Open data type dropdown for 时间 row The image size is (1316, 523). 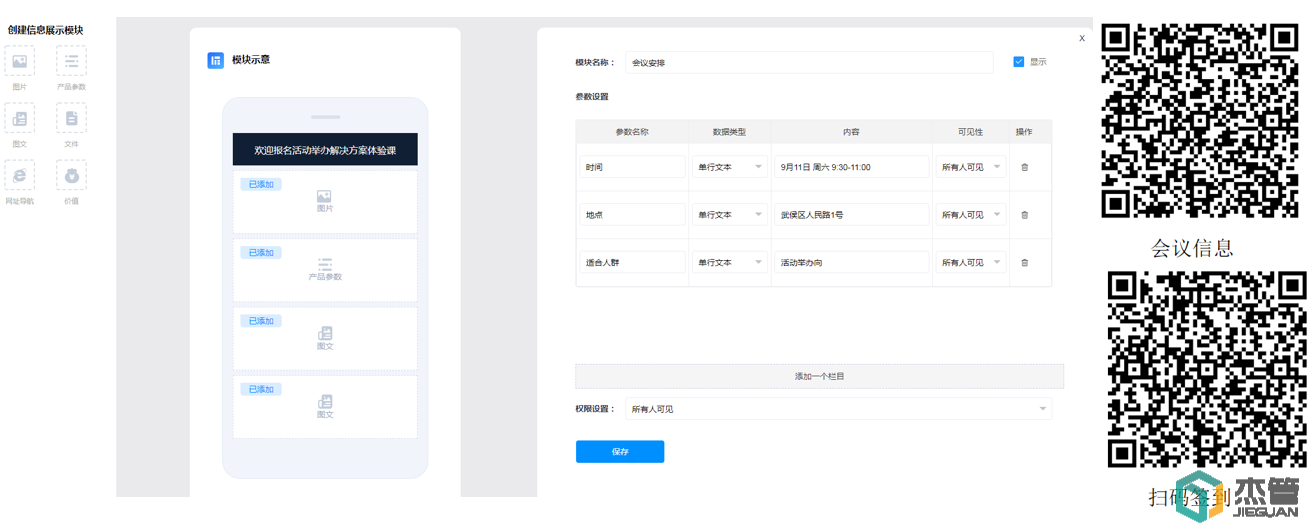729,167
